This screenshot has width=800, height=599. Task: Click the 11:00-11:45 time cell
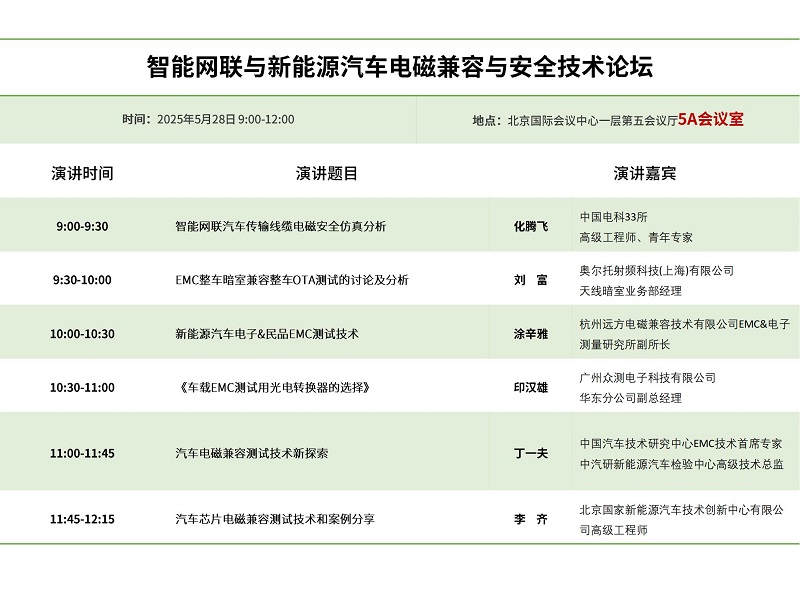(82, 453)
